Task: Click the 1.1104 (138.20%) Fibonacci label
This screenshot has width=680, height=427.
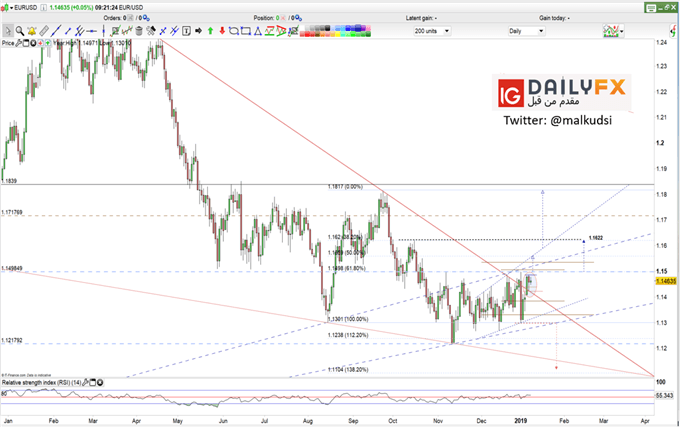Action: (348, 370)
